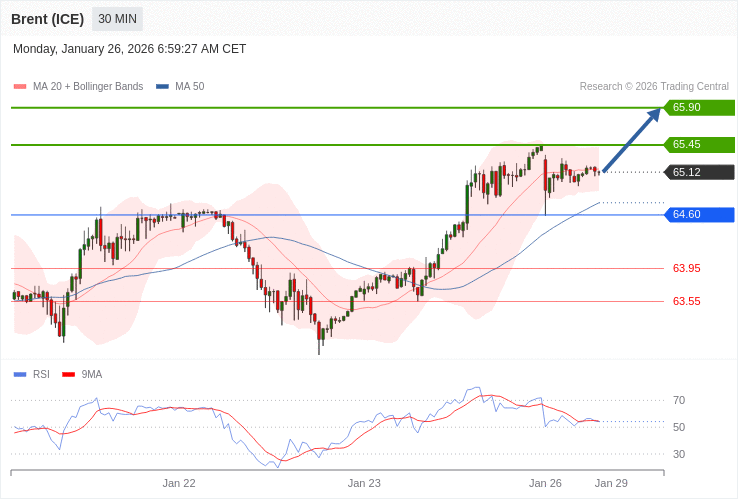Image resolution: width=738 pixels, height=500 pixels.
Task: Click the black 65.12 current price tag
Action: pos(699,172)
